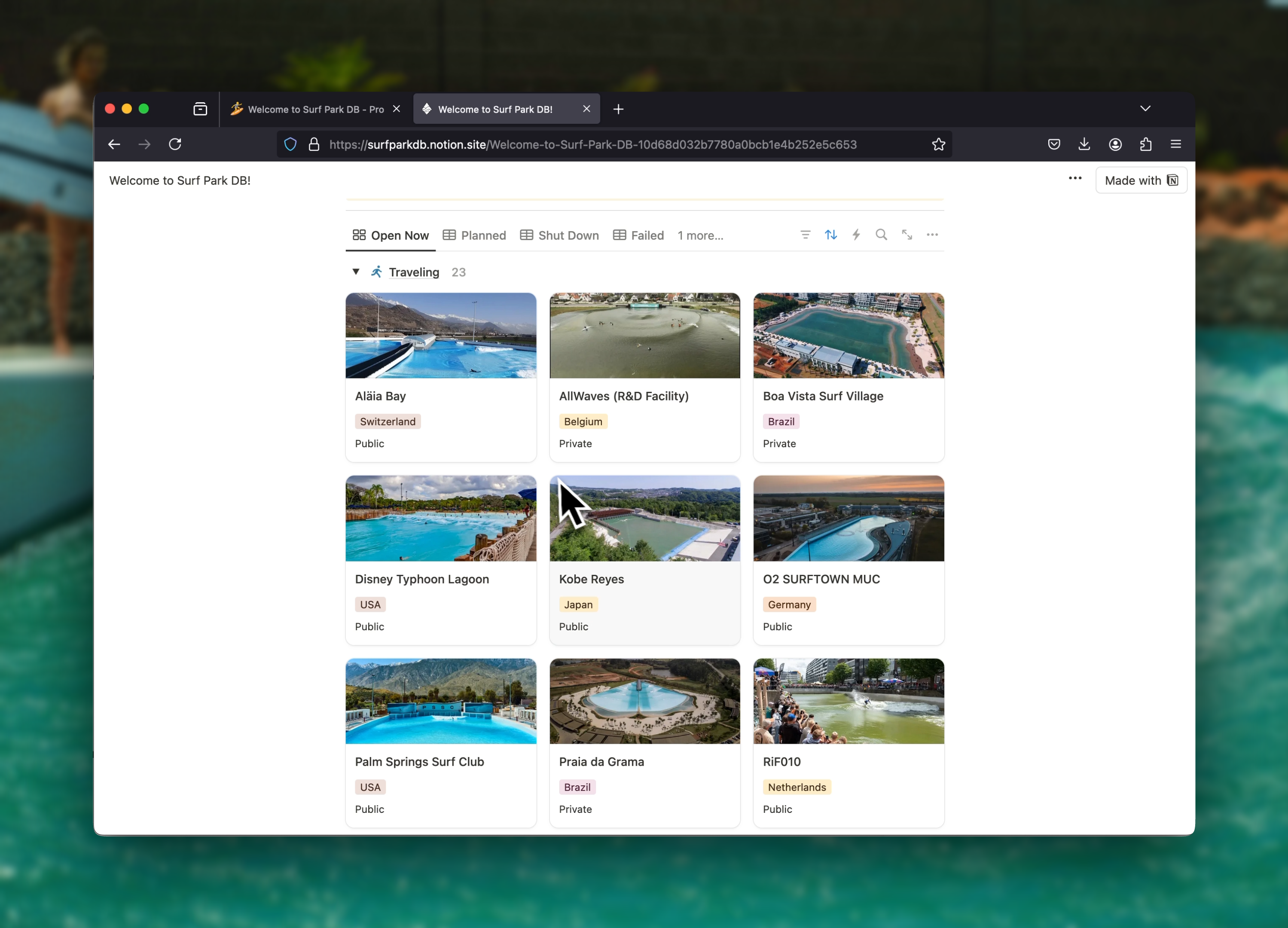Viewport: 1288px width, 928px height.
Task: Open the Aläia Bay card image
Action: 441,336
